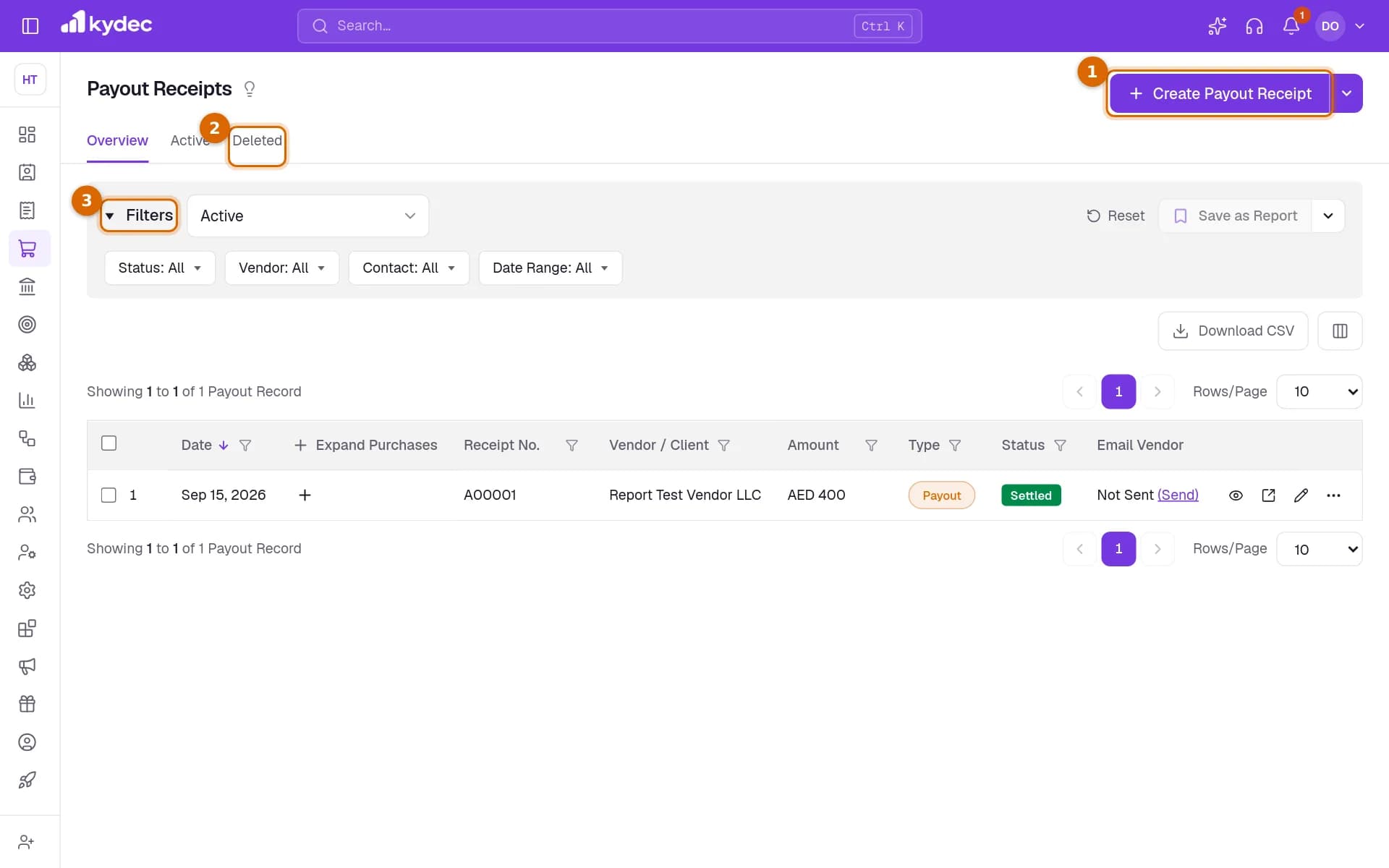Tick the select-all checkbox in table header
Viewport: 1389px width, 868px height.
click(109, 443)
